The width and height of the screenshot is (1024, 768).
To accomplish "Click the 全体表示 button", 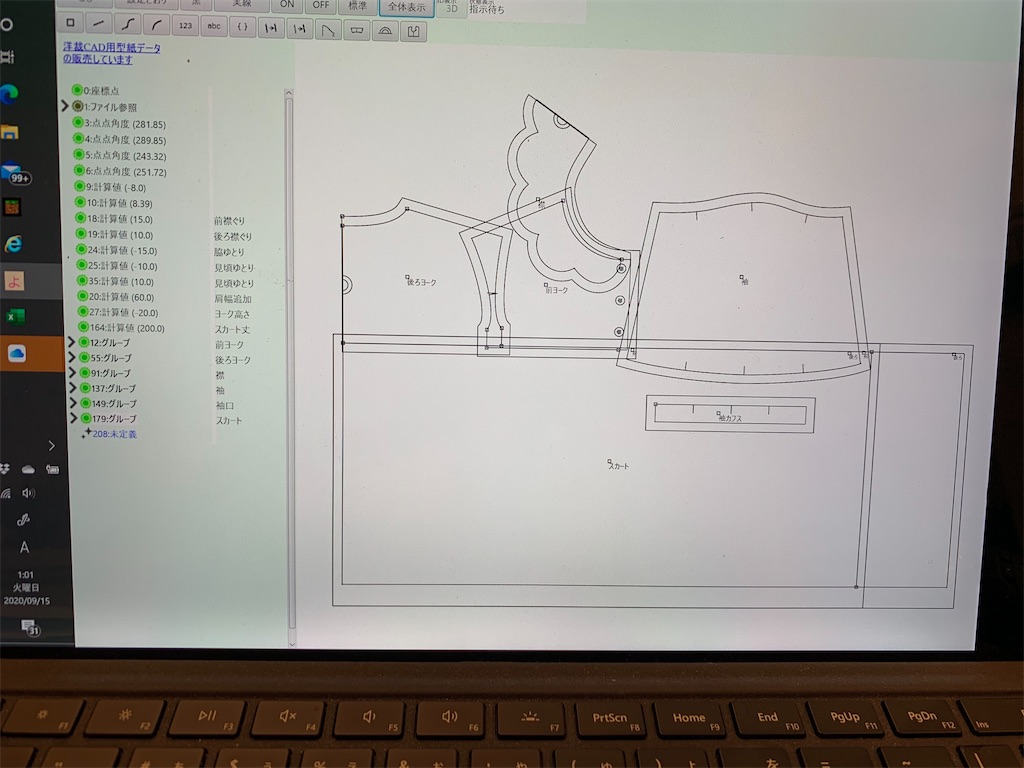I will click(406, 8).
